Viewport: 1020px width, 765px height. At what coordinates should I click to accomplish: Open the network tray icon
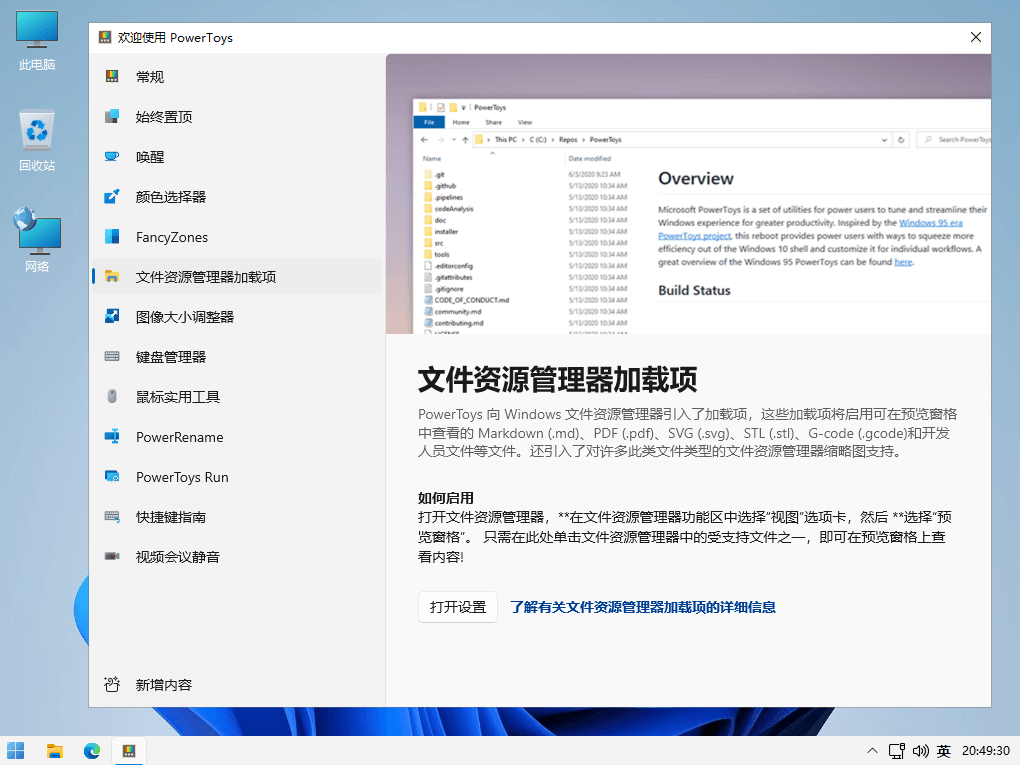pos(897,751)
